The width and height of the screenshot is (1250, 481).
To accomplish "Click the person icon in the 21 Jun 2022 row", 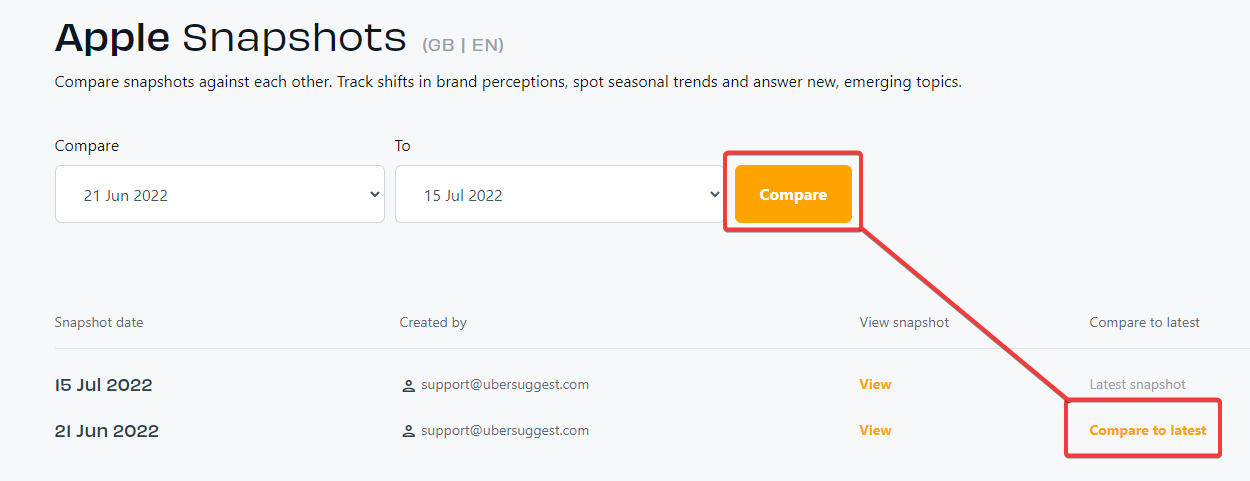I will [x=408, y=431].
